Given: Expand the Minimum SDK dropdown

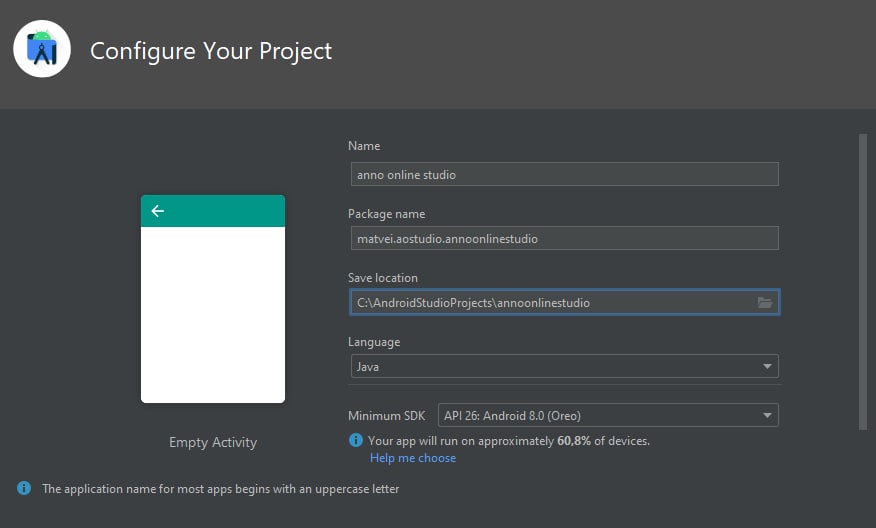Looking at the screenshot, I should [x=608, y=415].
